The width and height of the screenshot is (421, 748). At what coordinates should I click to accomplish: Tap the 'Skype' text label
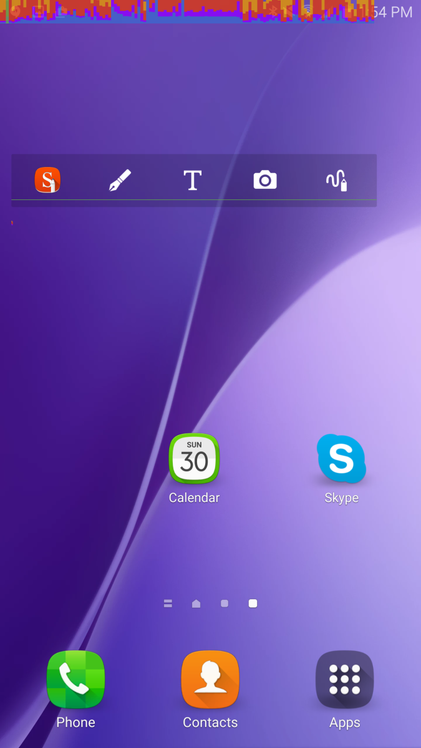pos(341,498)
